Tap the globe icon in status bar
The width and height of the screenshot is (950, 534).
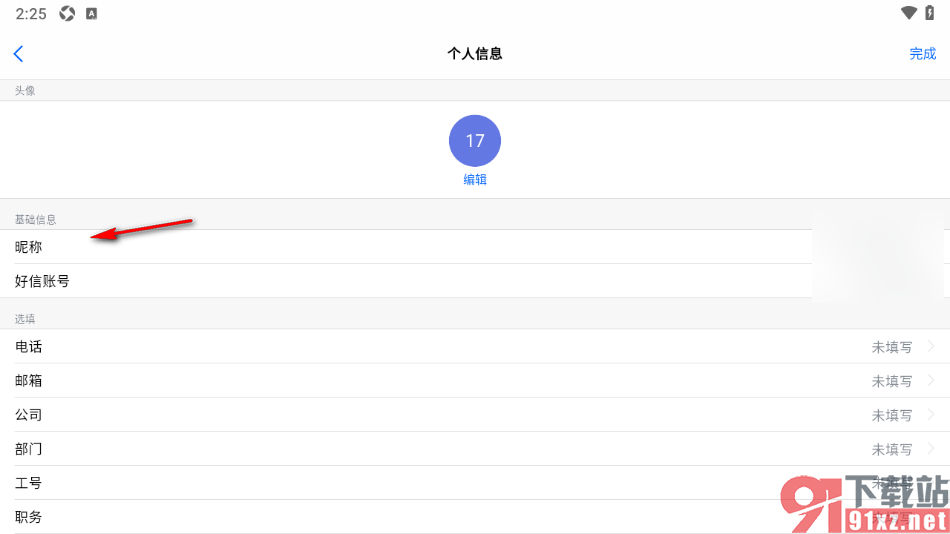pos(67,13)
